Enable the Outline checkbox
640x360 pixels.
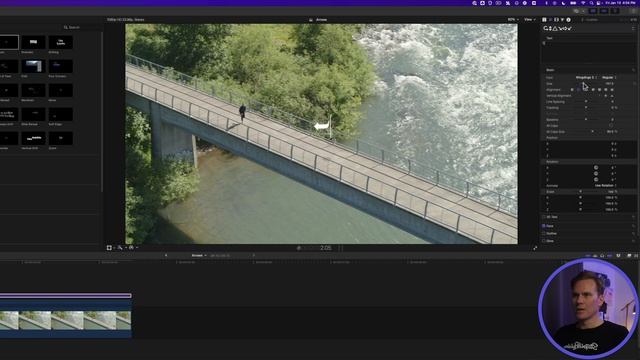point(544,233)
